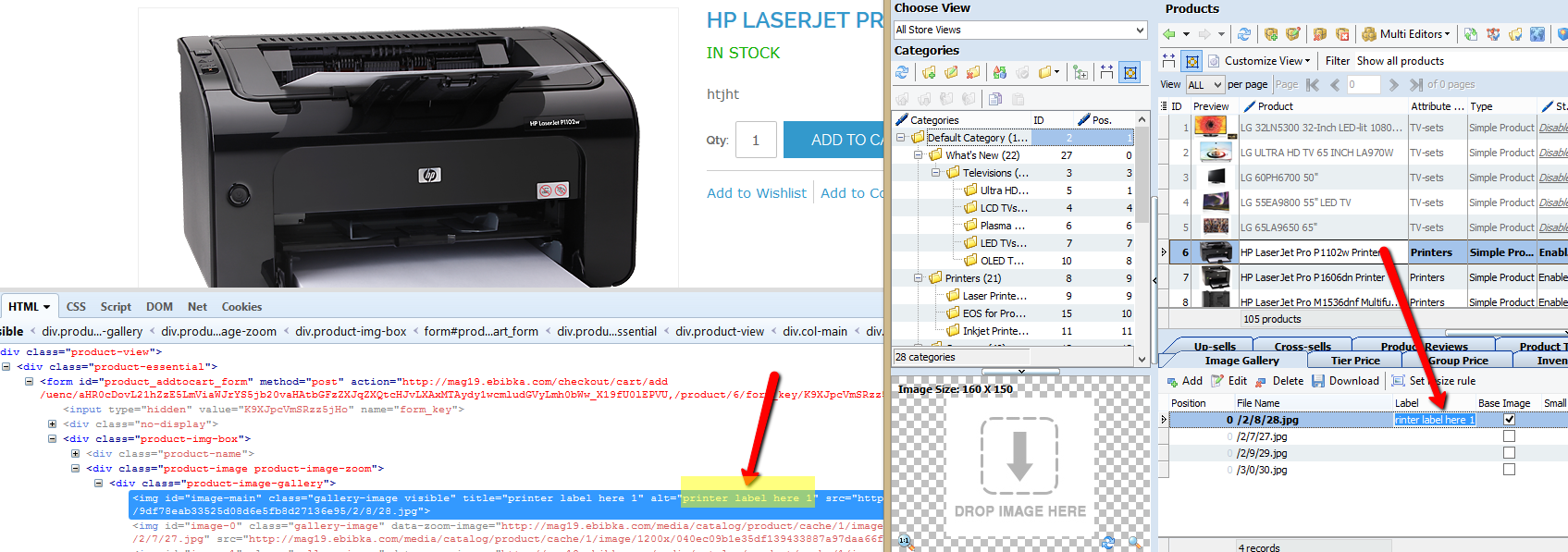The width and height of the screenshot is (1568, 552).
Task: Open the Cross-sells tab
Action: click(1303, 347)
